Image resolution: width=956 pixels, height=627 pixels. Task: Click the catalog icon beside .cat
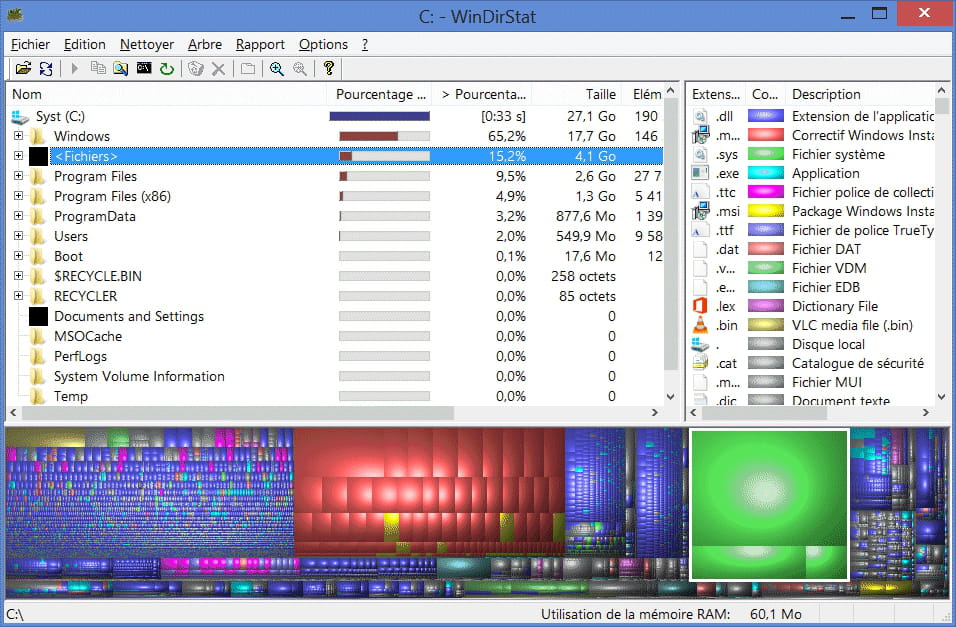click(x=700, y=363)
